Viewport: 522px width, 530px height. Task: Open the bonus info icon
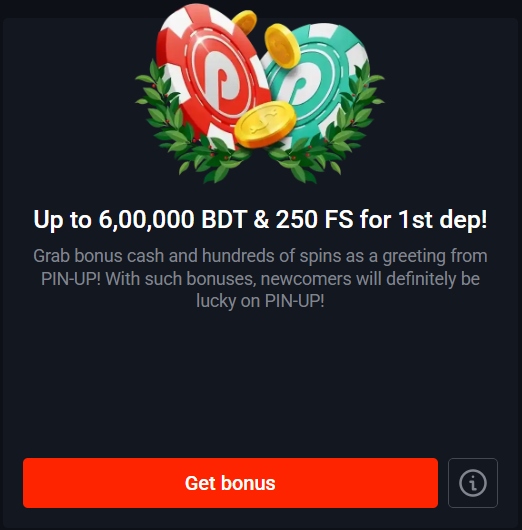coord(473,483)
